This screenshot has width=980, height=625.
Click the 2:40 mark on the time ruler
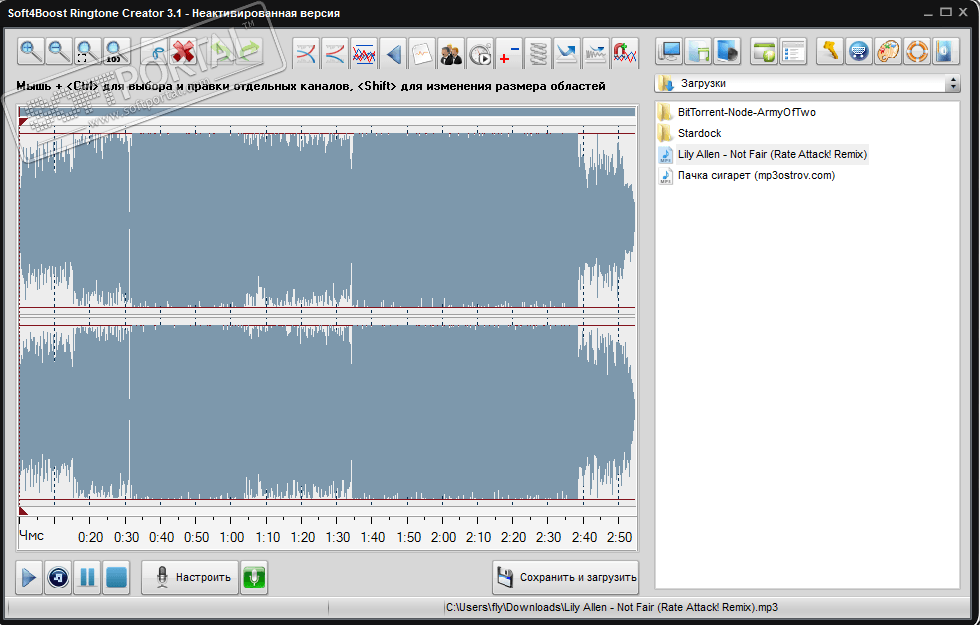(x=584, y=538)
